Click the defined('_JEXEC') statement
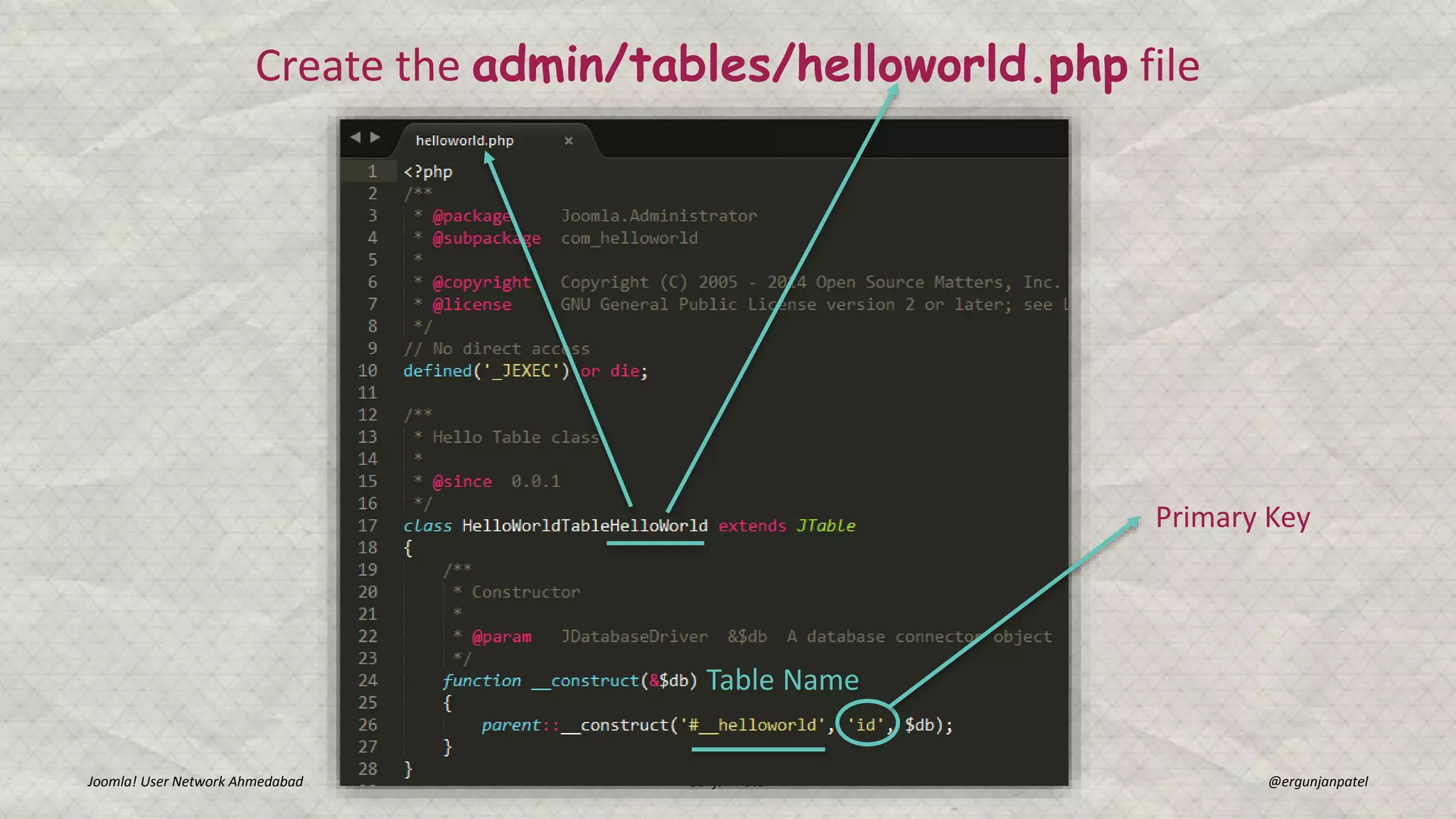1456x819 pixels. [x=486, y=370]
